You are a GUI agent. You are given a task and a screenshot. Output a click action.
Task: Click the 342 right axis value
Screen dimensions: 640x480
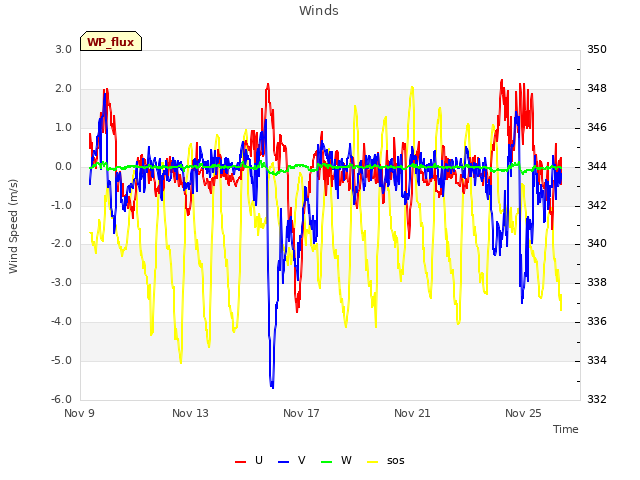point(597,205)
